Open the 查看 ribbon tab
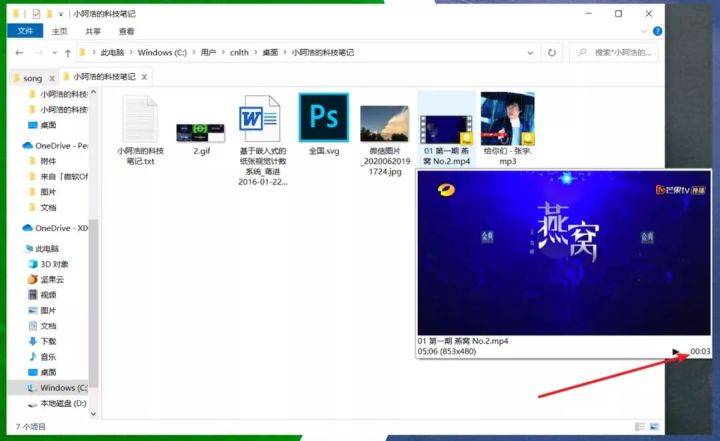Image resolution: width=720 pixels, height=441 pixels. point(126,31)
